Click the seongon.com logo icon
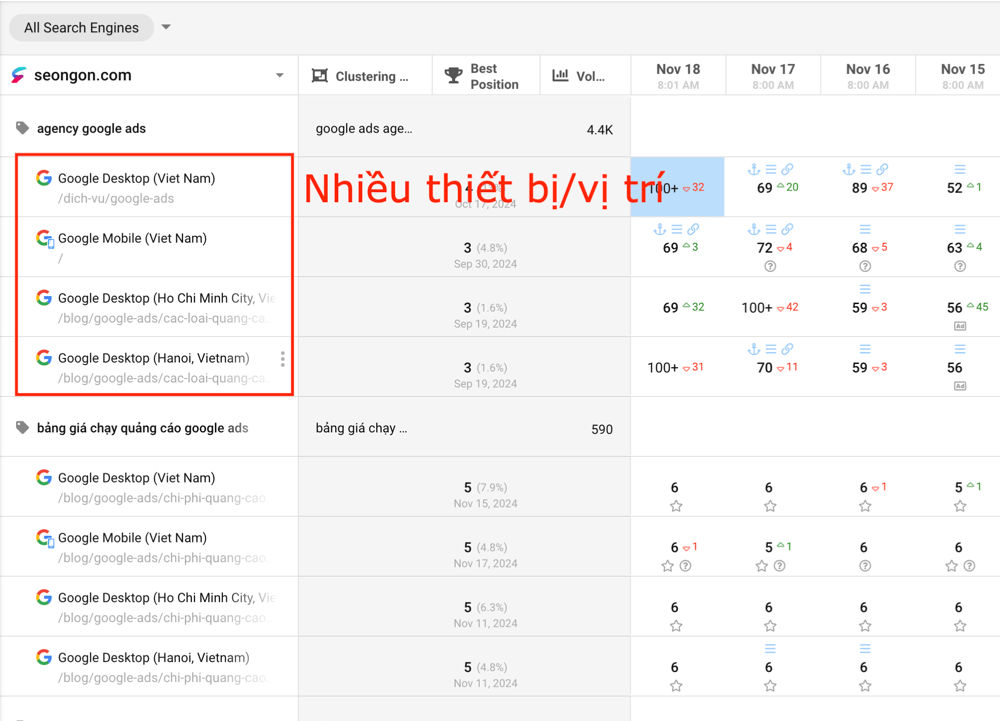Viewport: 1001px width, 721px height. (19, 75)
